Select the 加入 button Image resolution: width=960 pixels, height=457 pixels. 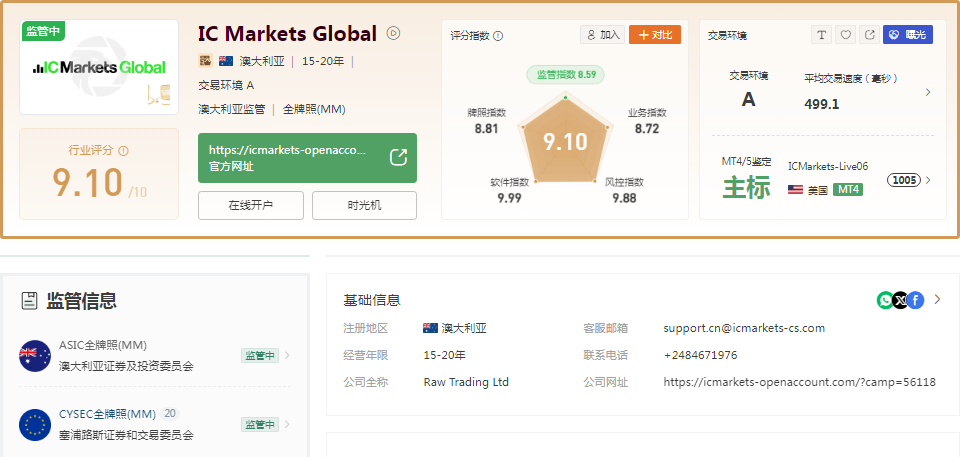(x=602, y=35)
